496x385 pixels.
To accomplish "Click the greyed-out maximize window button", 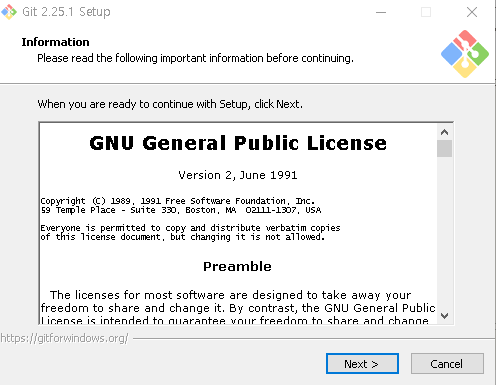I will [426, 12].
